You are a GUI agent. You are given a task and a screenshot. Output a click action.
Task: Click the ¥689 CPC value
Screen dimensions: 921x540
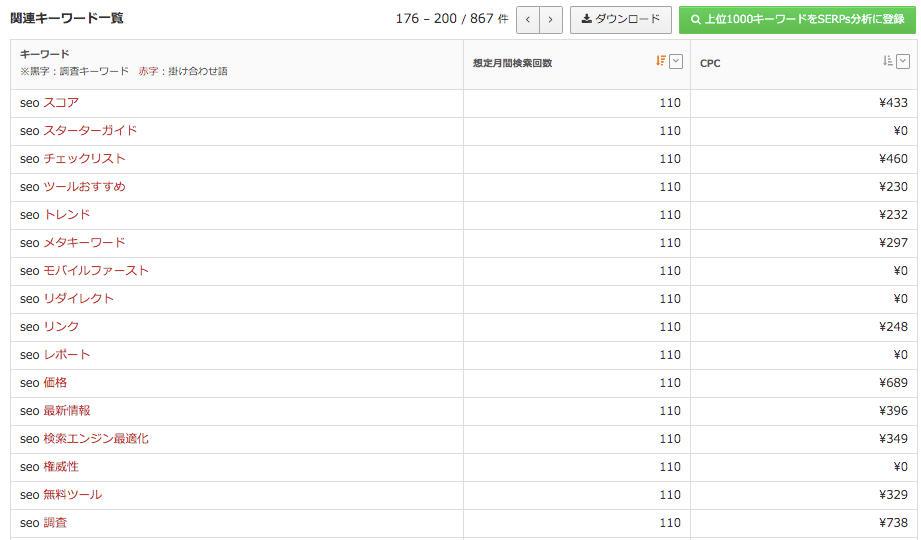coord(893,383)
